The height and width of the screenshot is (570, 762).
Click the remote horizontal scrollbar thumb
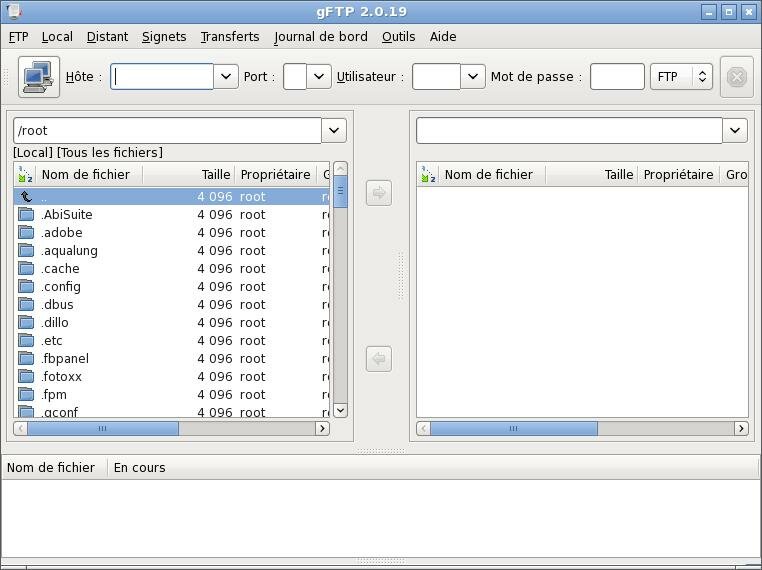[514, 429]
